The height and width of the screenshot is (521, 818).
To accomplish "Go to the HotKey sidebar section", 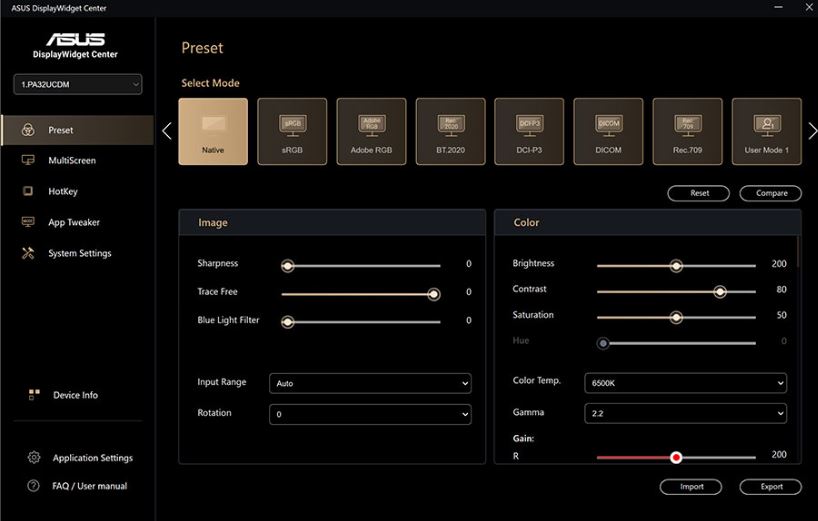I will click(62, 192).
